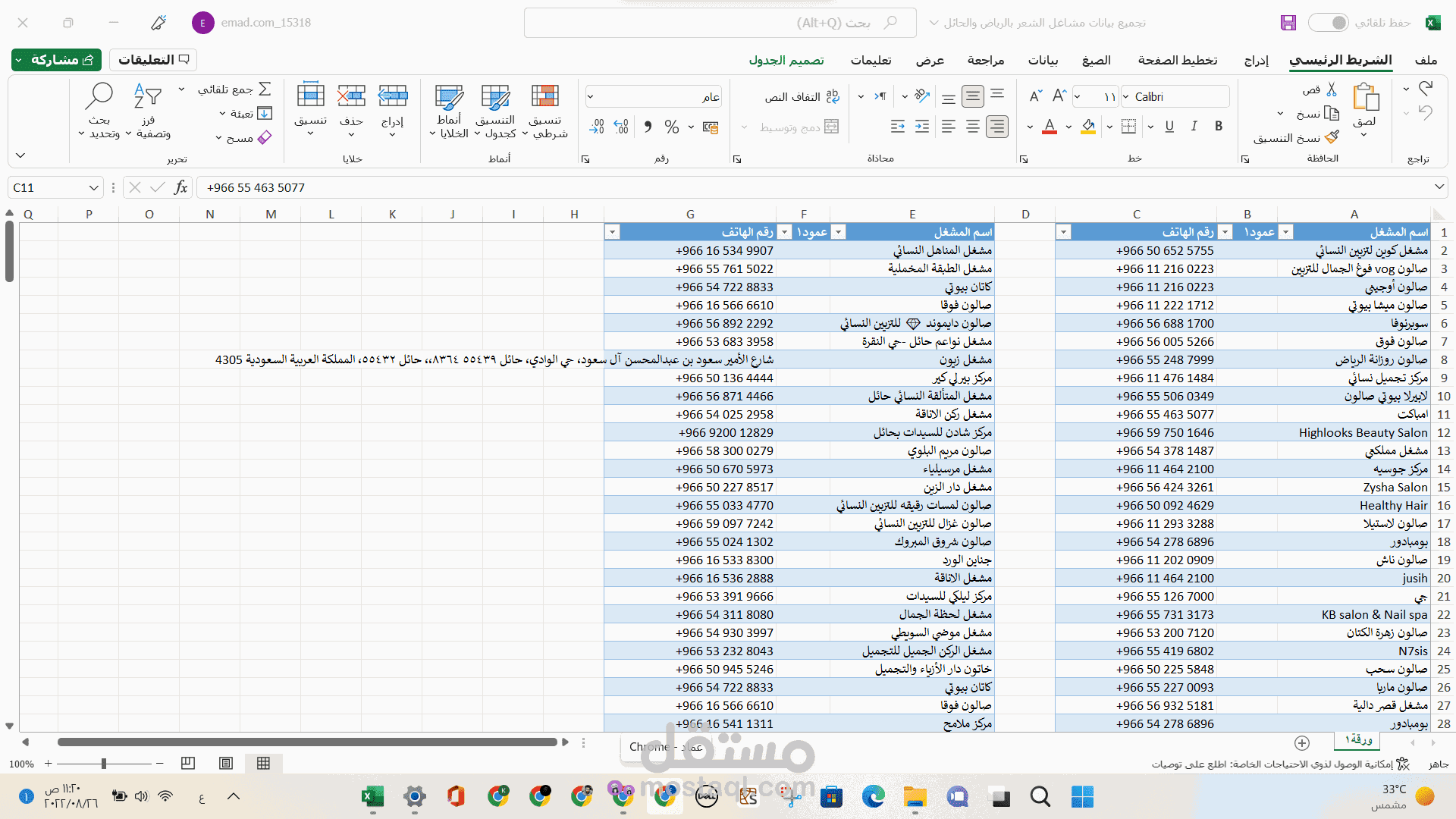Image resolution: width=1456 pixels, height=819 pixels.
Task: Open filter dropdown for column A header
Action: [1285, 232]
